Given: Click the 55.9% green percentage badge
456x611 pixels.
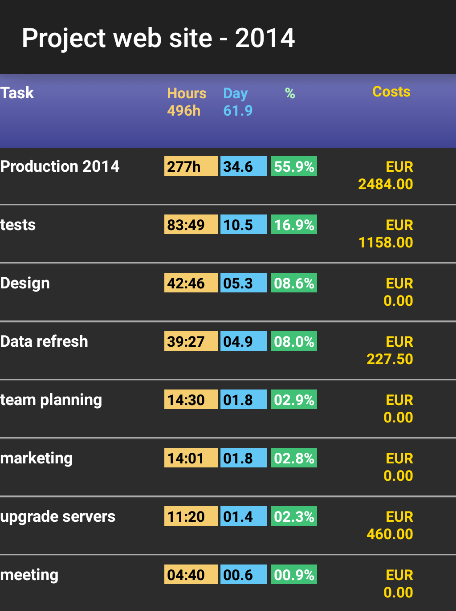Looking at the screenshot, I should pyautogui.click(x=294, y=166).
